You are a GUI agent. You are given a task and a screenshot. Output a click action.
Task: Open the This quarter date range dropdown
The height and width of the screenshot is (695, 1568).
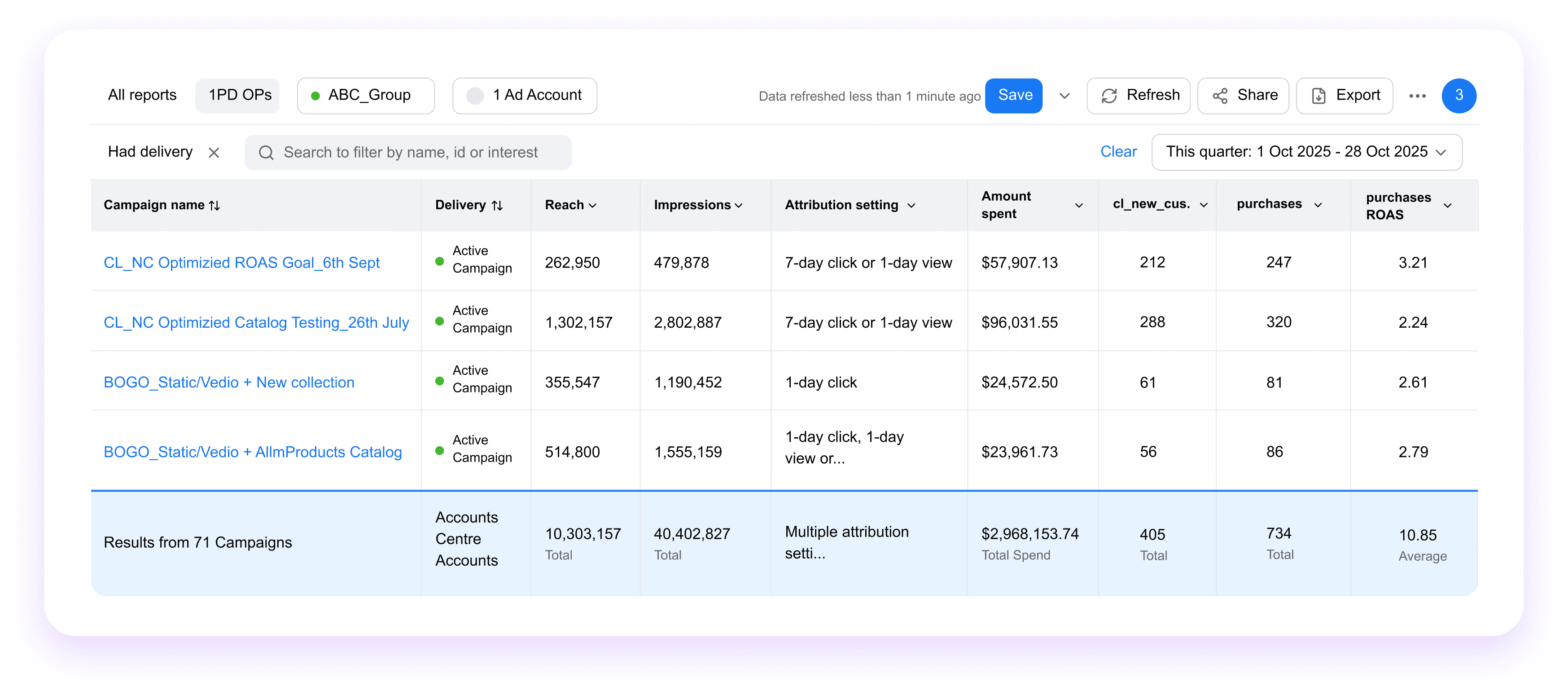pos(1306,152)
